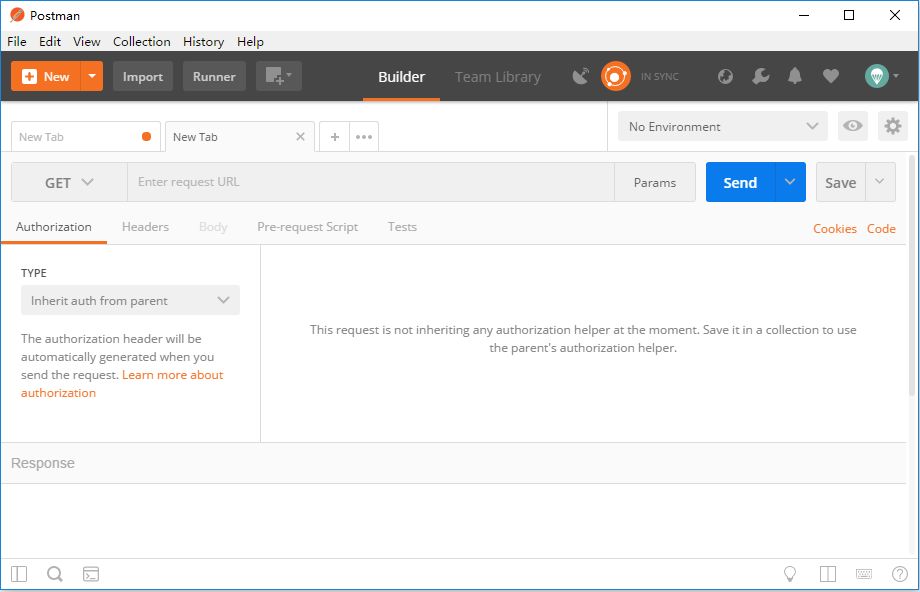Expand the Save button dropdown arrow
This screenshot has width=920, height=592.
[880, 182]
